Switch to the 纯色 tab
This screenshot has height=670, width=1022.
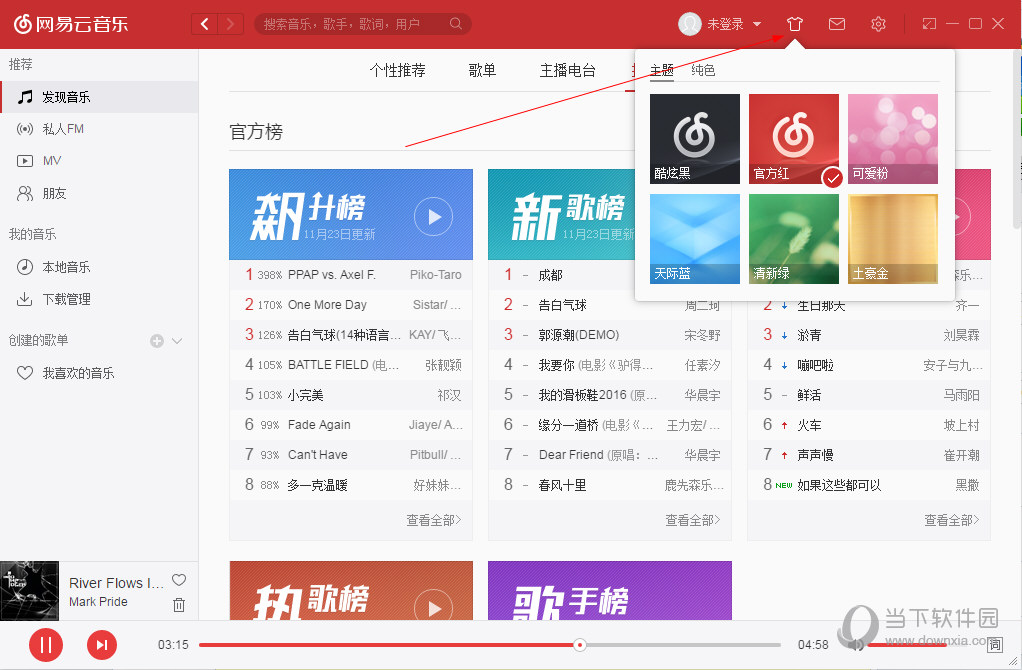point(703,70)
